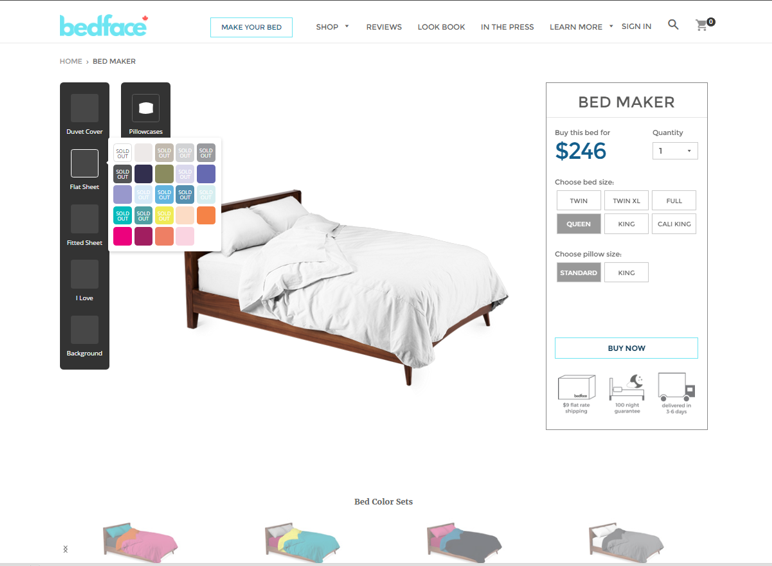The width and height of the screenshot is (772, 566).
Task: Select the Flat Sheet tile
Action: click(85, 169)
